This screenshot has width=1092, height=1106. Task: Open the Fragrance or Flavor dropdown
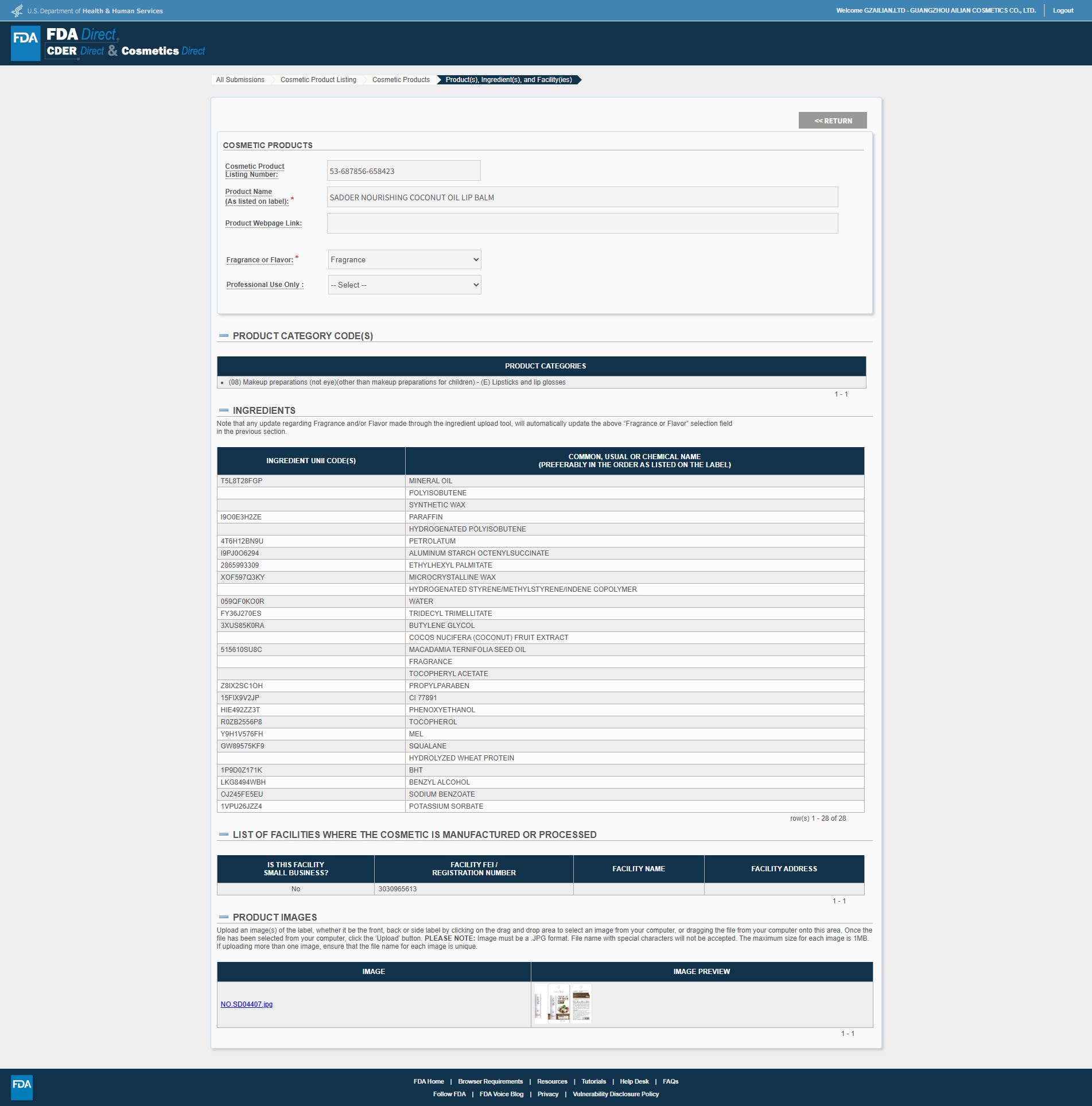pyautogui.click(x=404, y=259)
